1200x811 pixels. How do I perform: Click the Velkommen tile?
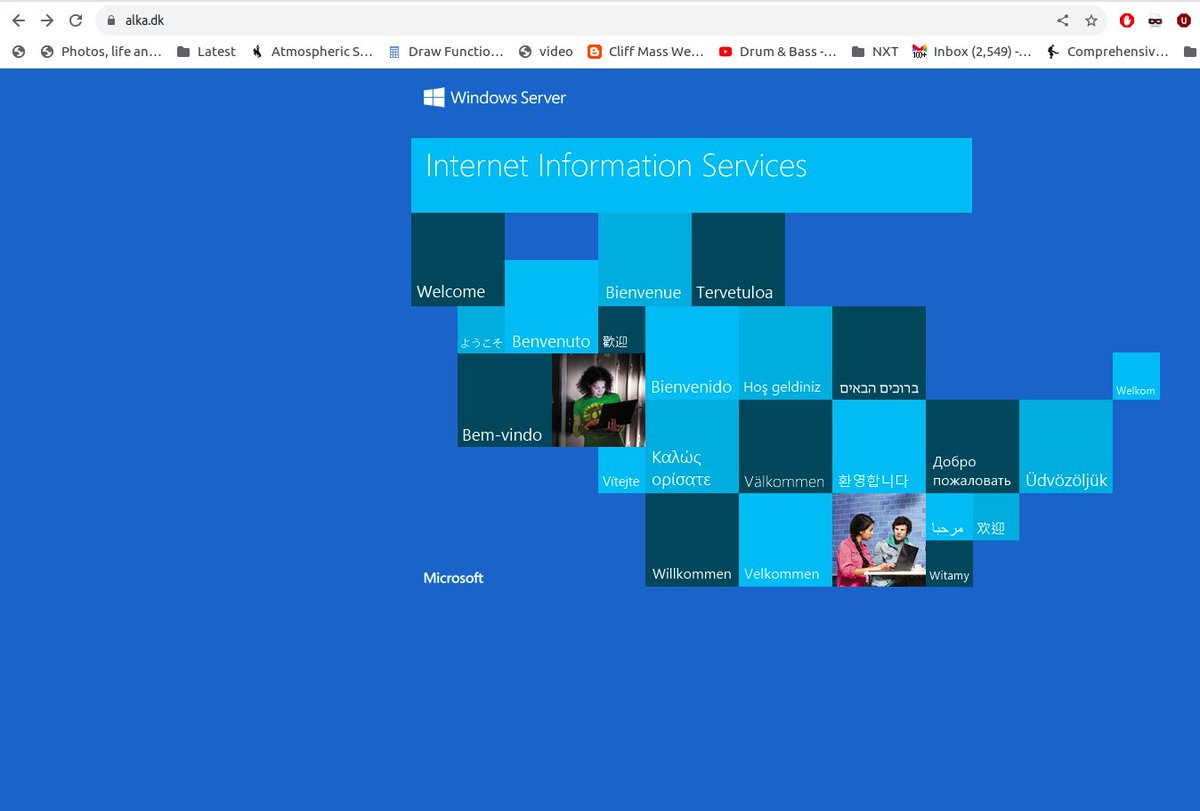[x=785, y=540]
